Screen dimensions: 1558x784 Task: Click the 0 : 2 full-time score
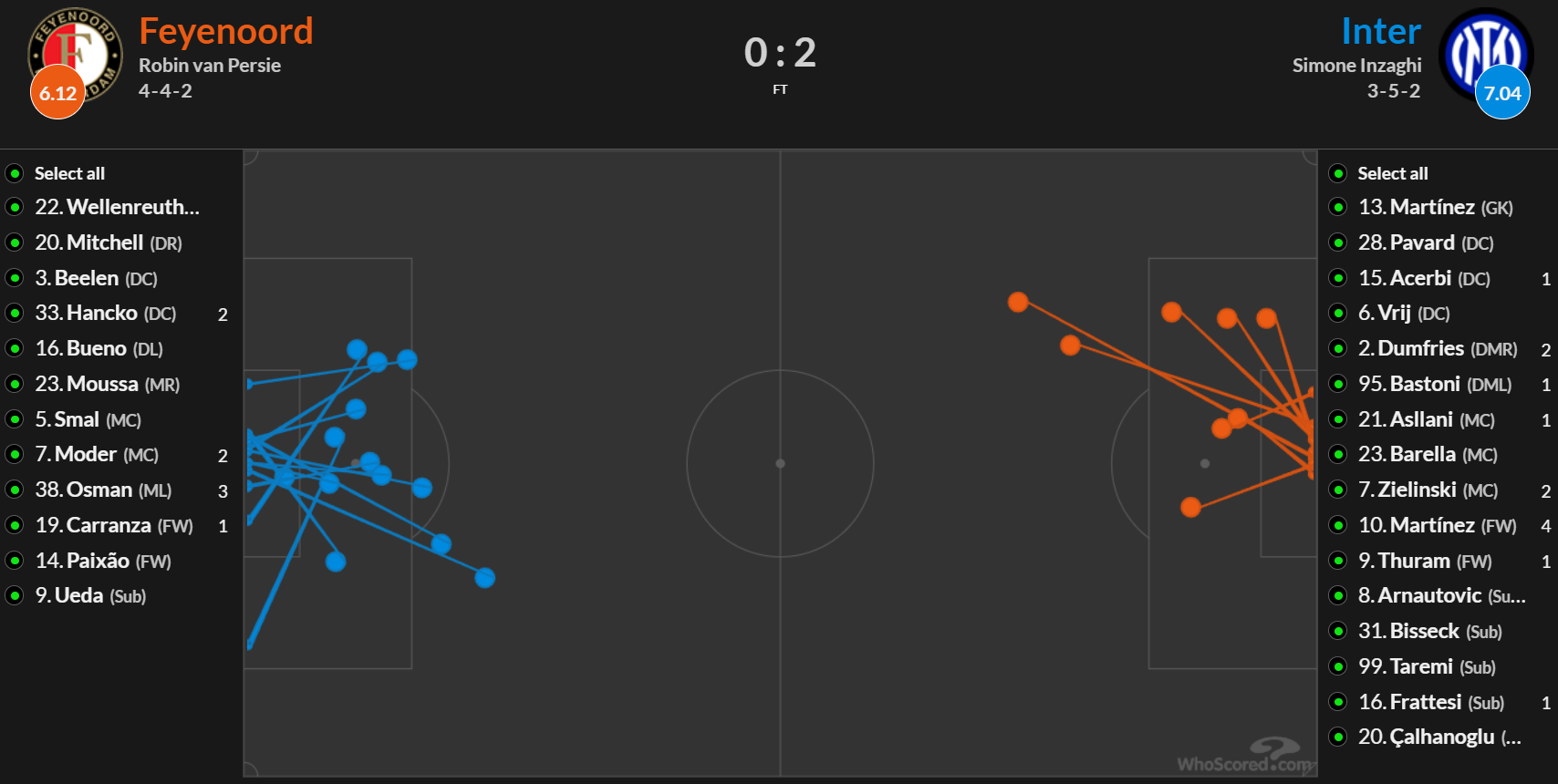(x=780, y=53)
